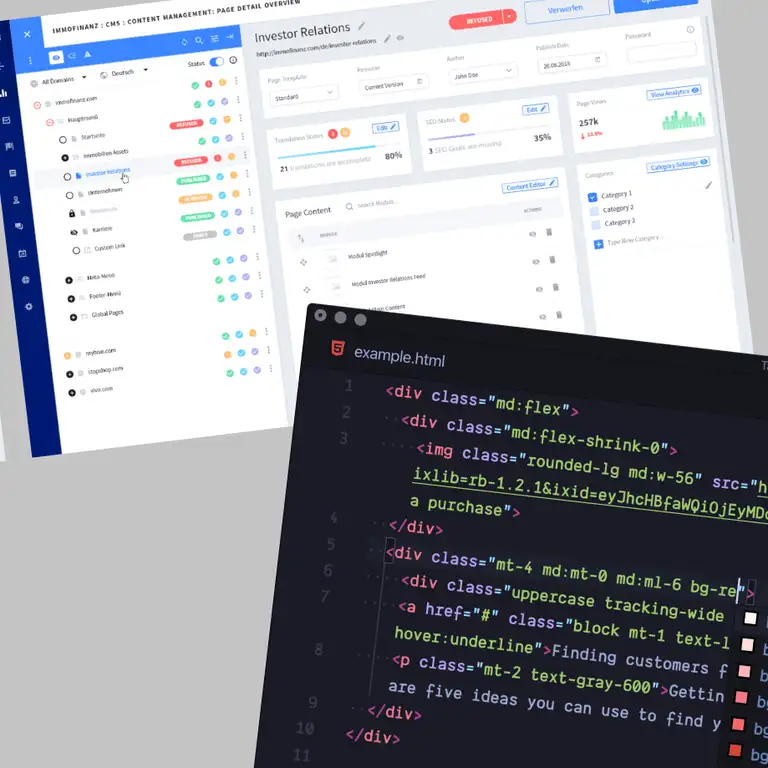Click the Content Editor button
768x768 pixels.
click(x=529, y=186)
